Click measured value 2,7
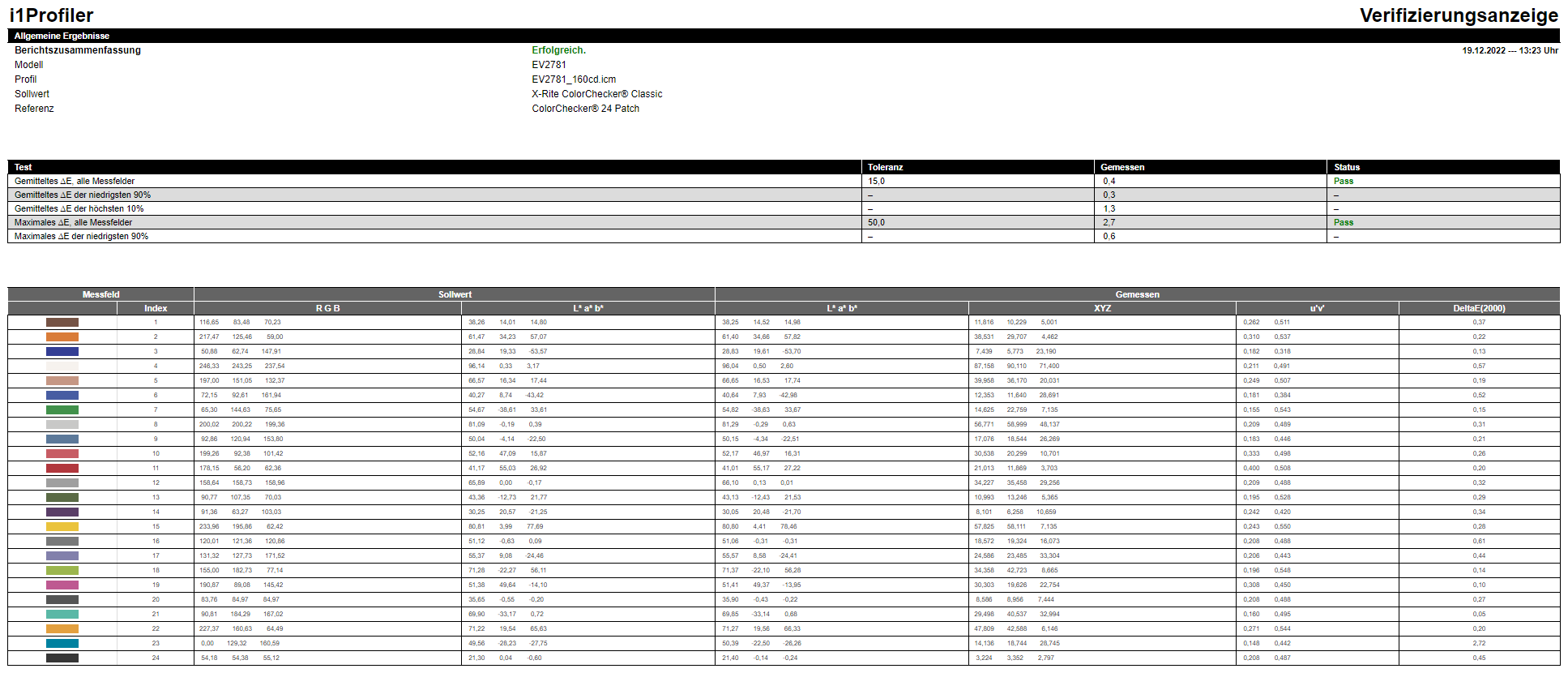Image resolution: width=1568 pixels, height=673 pixels. coord(1109,222)
